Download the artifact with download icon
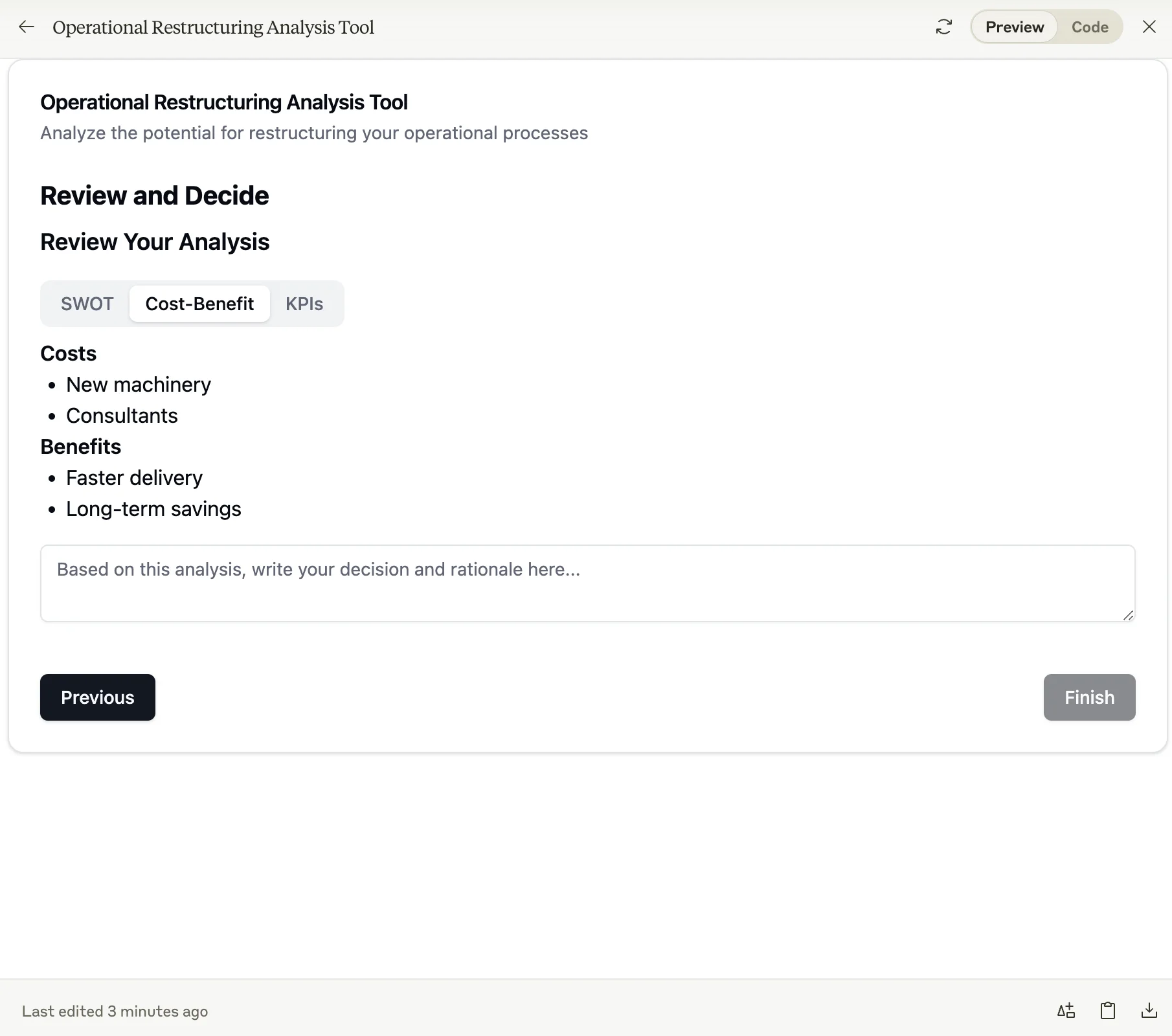 (x=1149, y=1011)
